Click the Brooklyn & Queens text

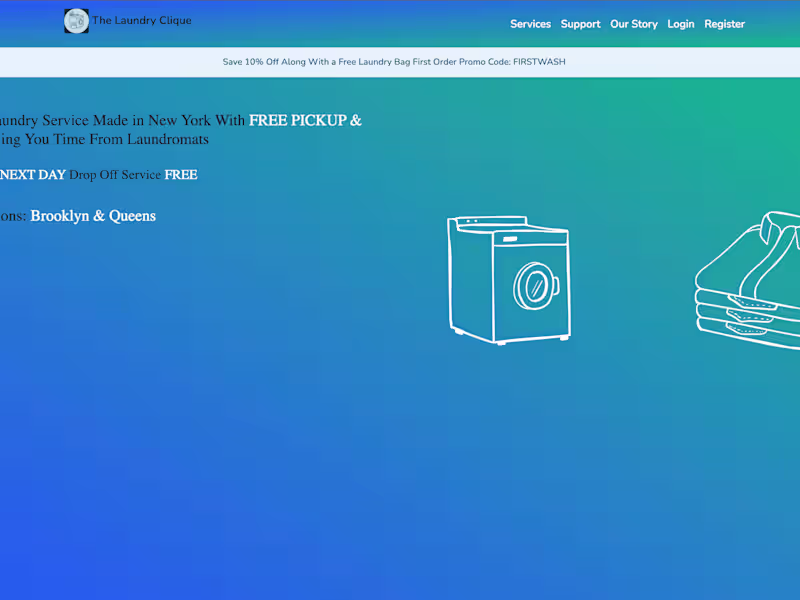(x=93, y=216)
